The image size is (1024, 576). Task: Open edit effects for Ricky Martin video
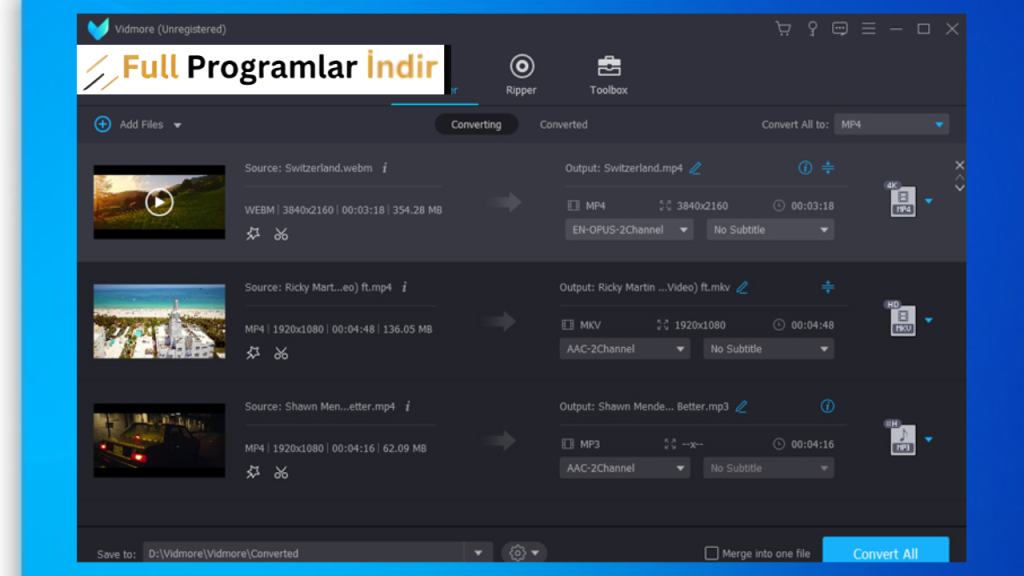tap(253, 353)
